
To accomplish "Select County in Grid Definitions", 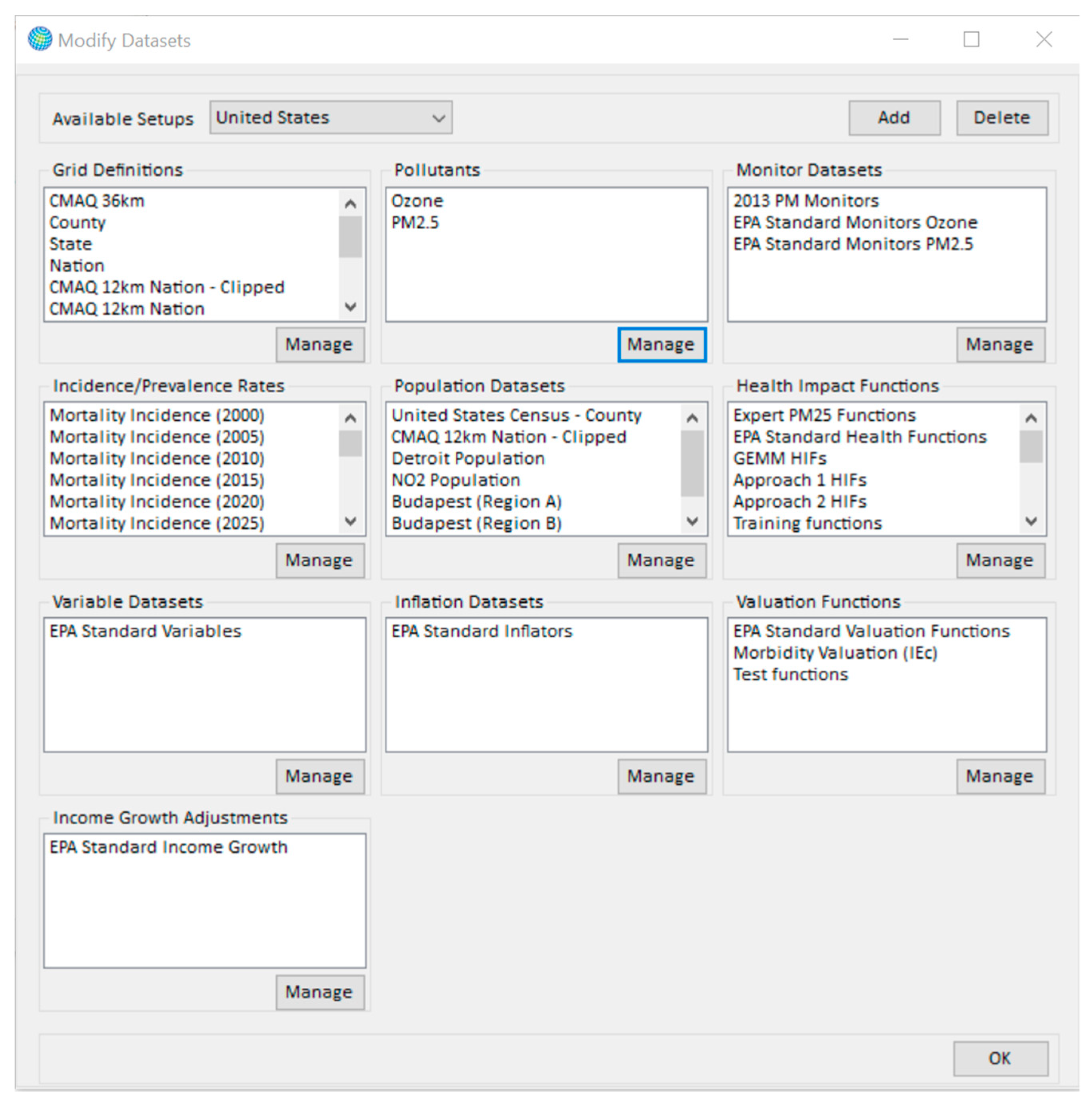I will [x=77, y=223].
